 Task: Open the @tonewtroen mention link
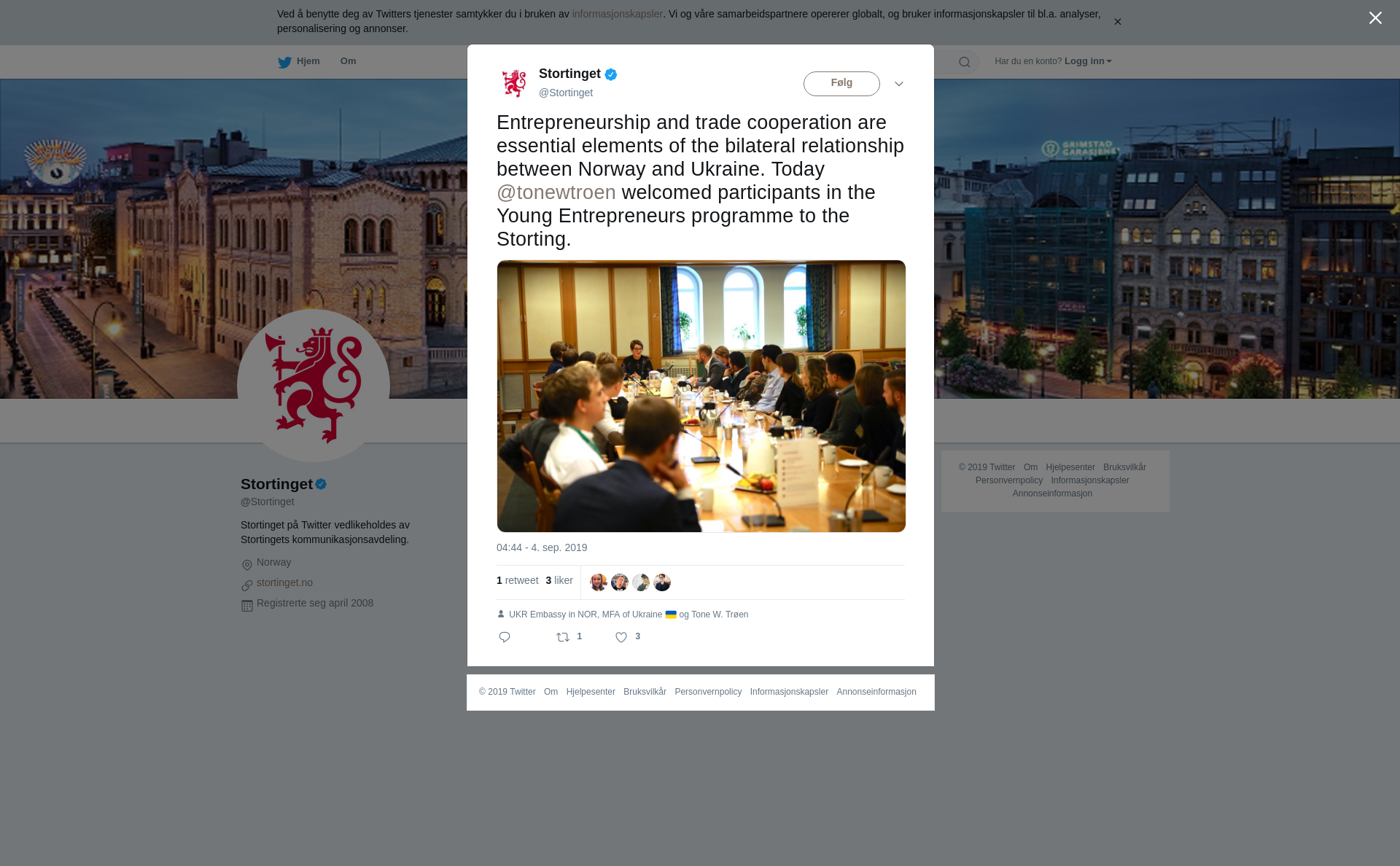tap(556, 192)
